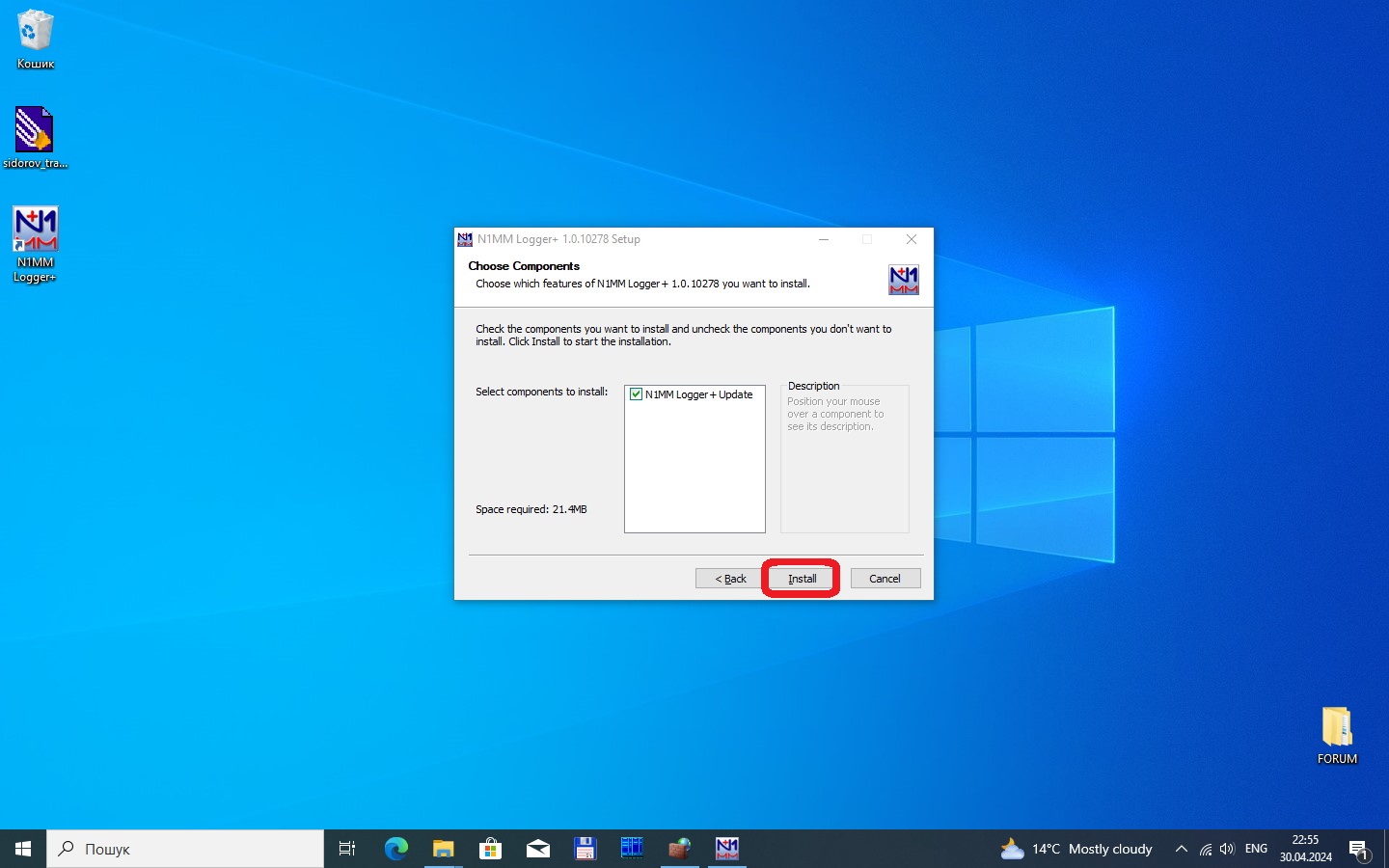Screen dimensions: 1389x868
Task: Click the Install button in the setup dialog
Action: 802,579
